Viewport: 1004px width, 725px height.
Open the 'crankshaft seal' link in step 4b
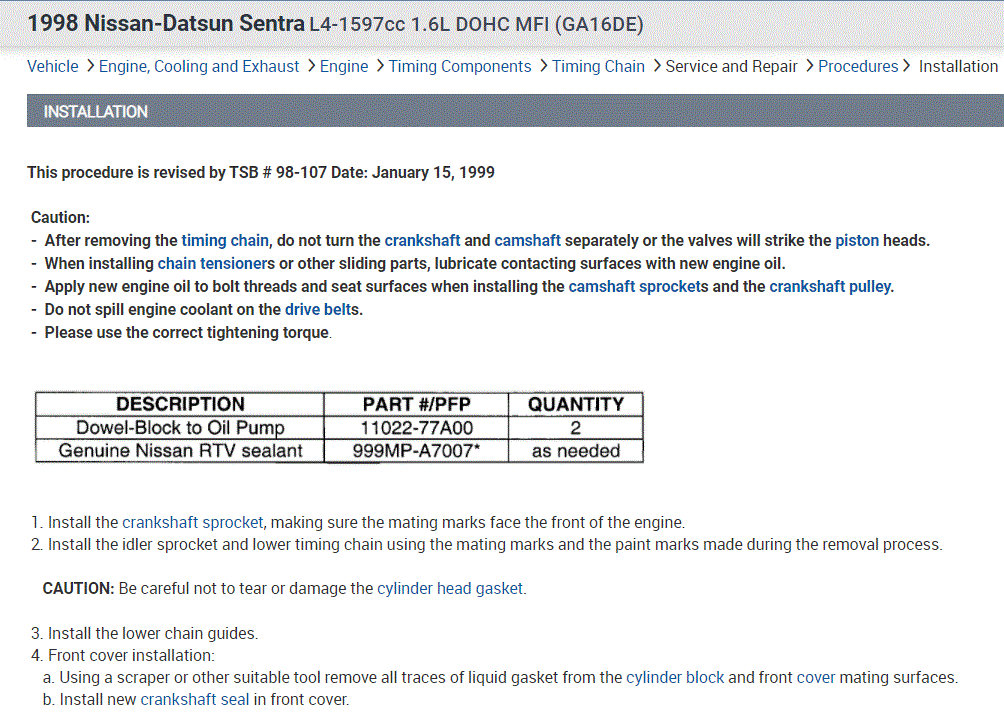(x=195, y=700)
